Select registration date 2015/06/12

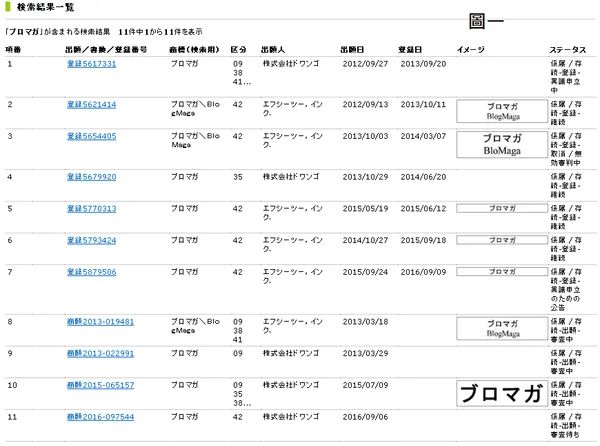(x=423, y=209)
